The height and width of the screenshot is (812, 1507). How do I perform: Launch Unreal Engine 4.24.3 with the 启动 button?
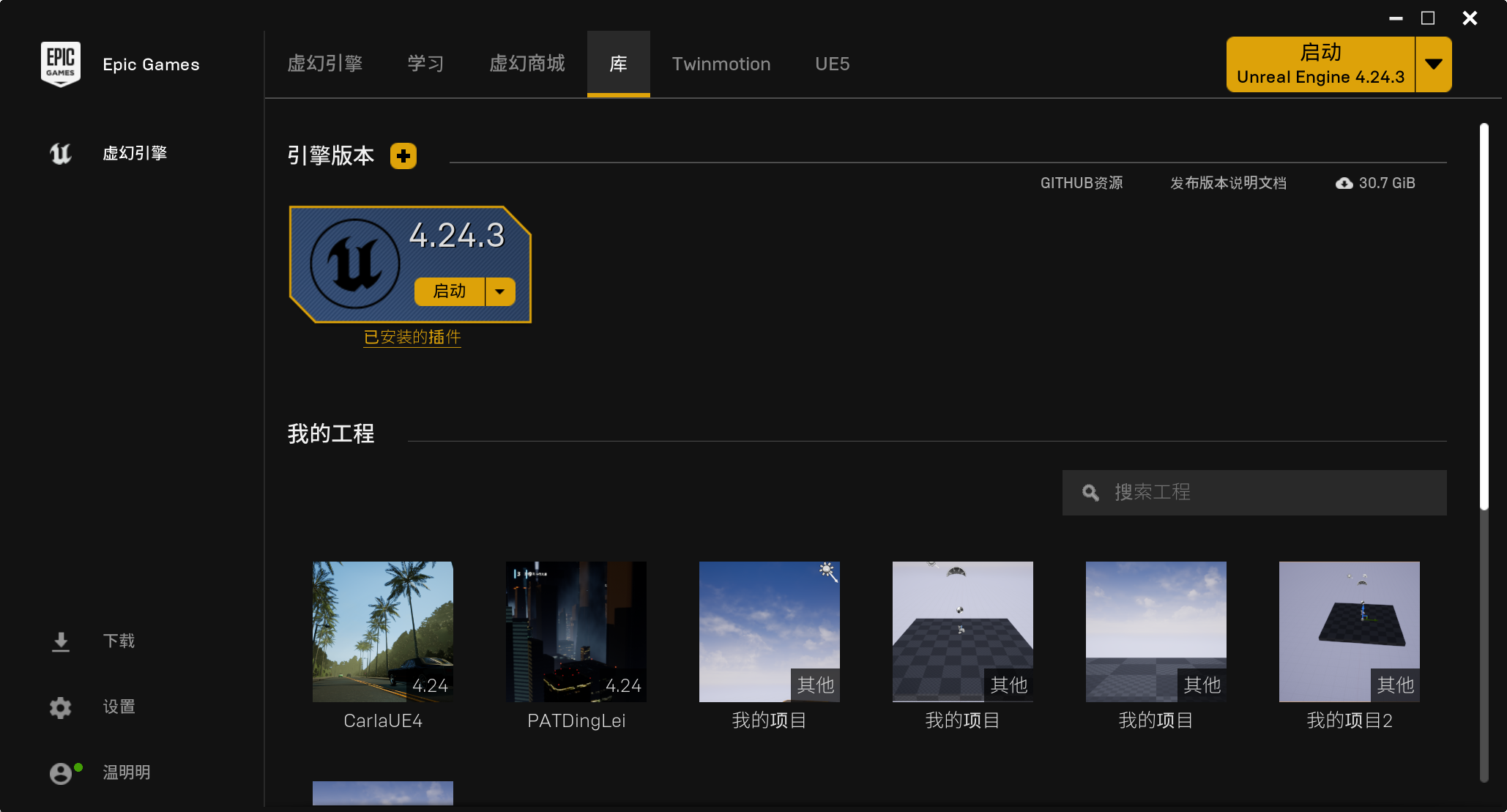pyautogui.click(x=450, y=291)
